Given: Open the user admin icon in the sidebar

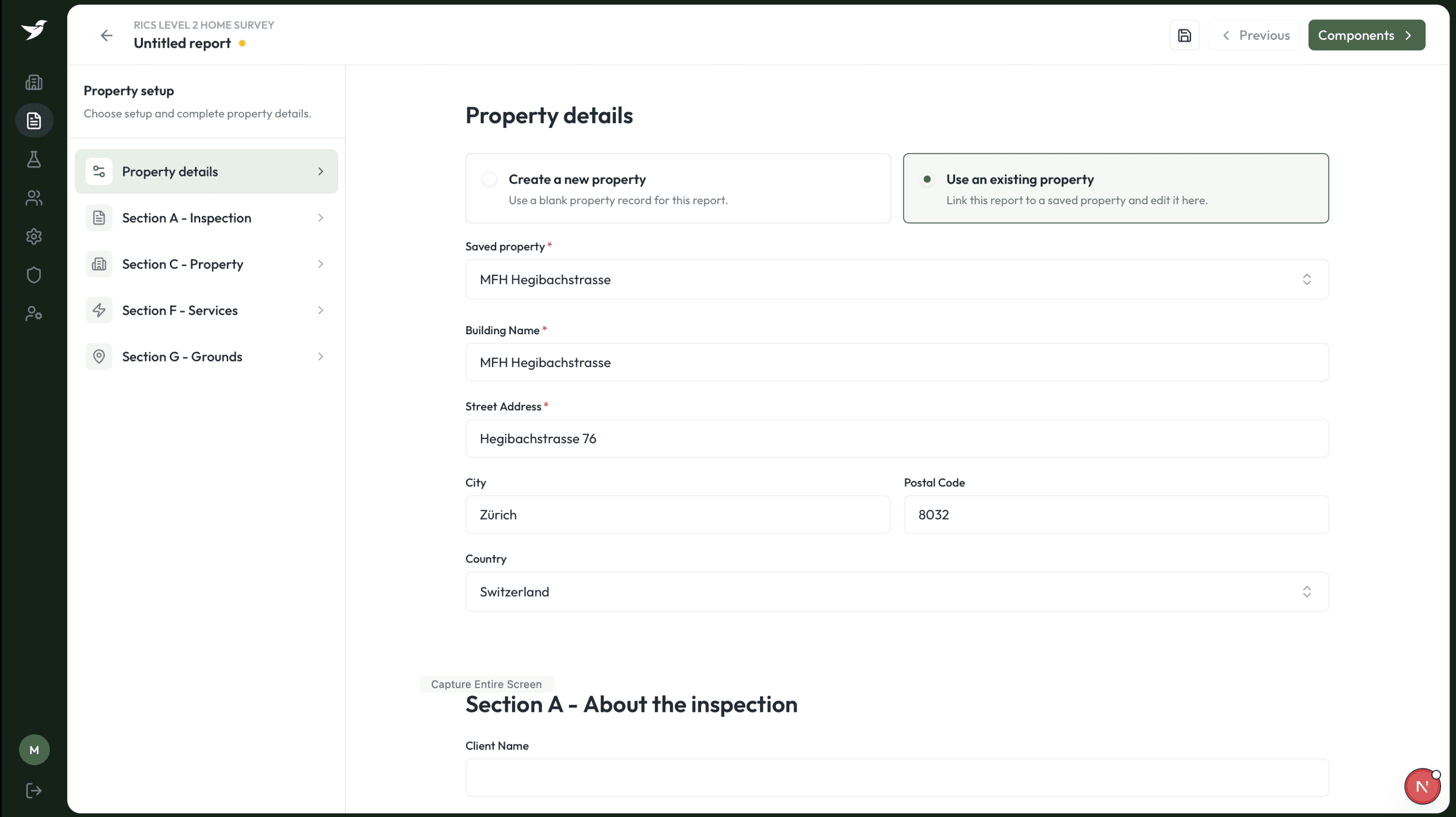Looking at the screenshot, I should click(x=34, y=313).
